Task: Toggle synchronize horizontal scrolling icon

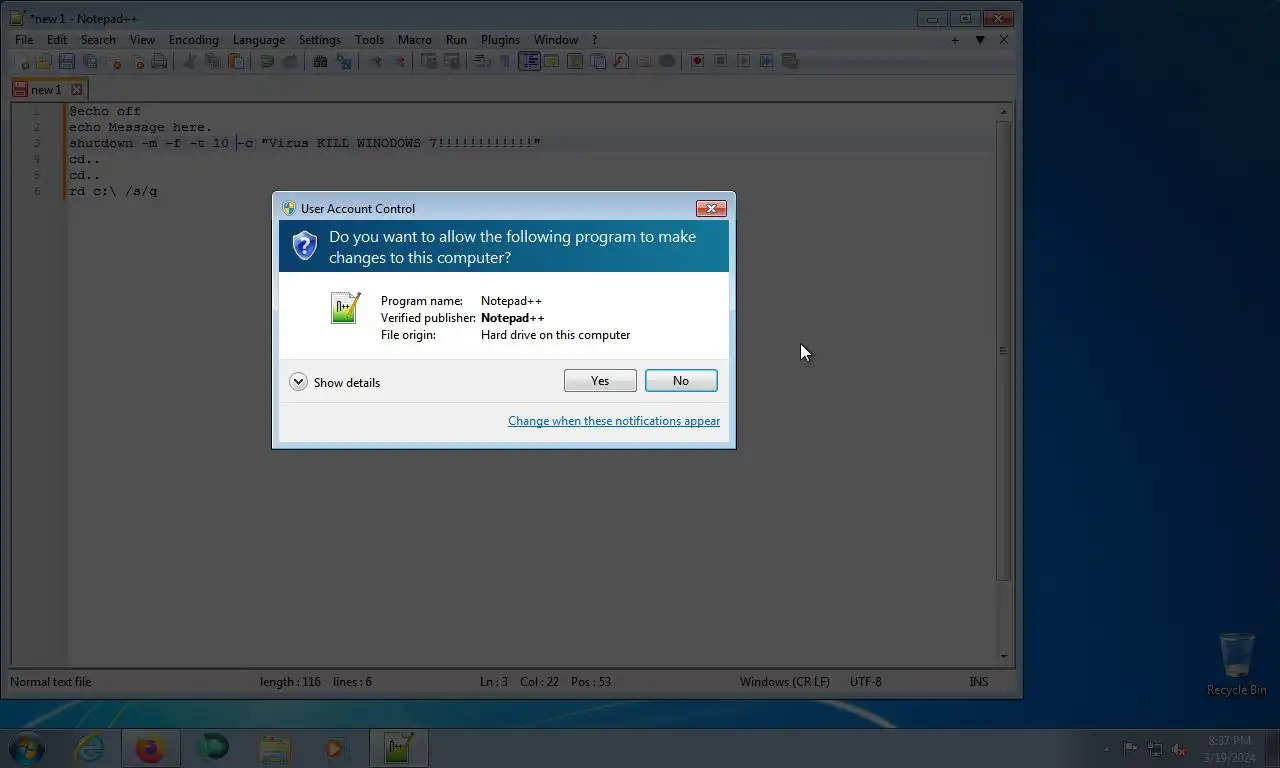Action: click(x=452, y=61)
